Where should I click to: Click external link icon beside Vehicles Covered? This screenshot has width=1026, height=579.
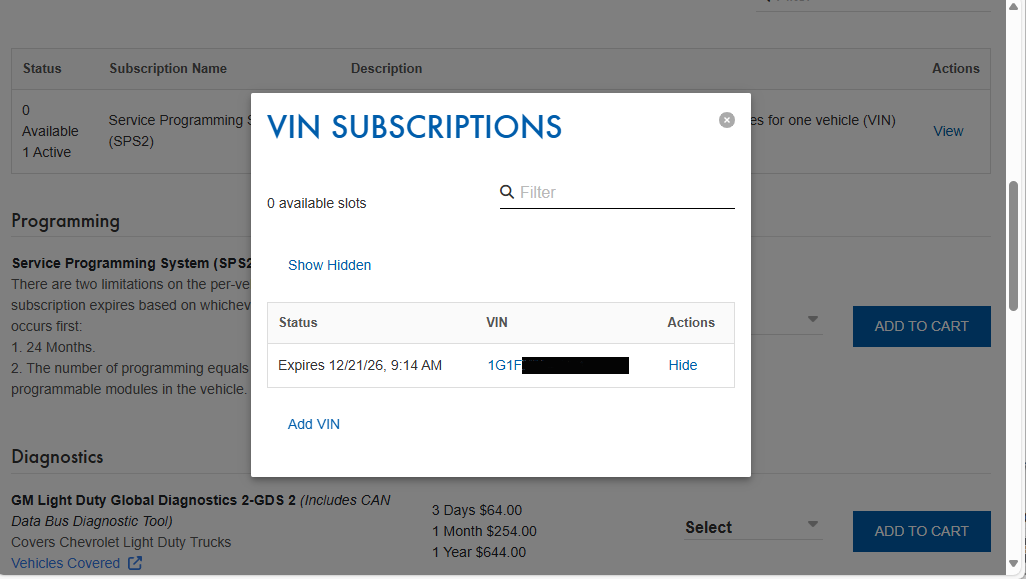tap(135, 563)
